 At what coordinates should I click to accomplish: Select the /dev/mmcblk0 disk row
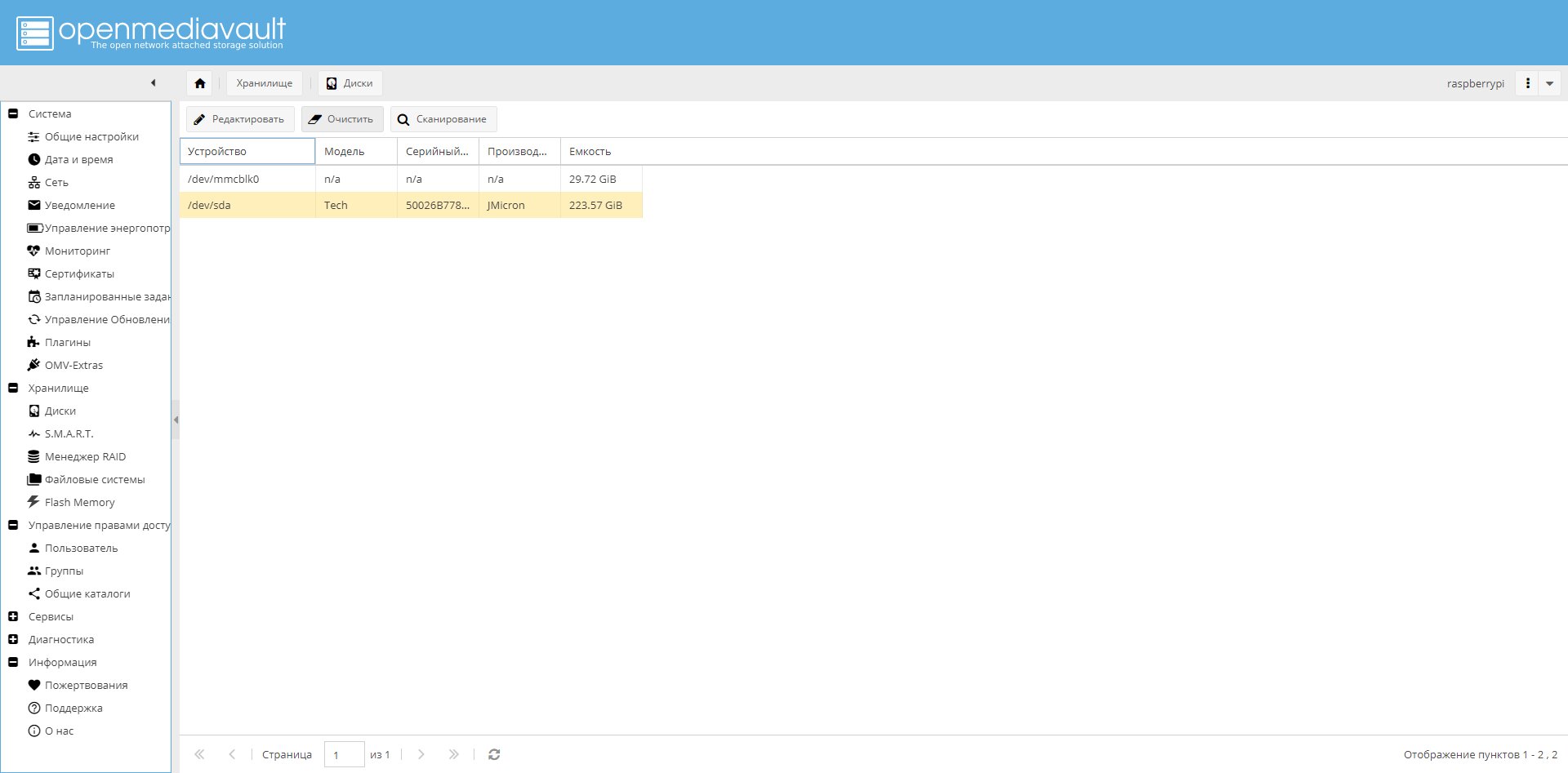pos(411,179)
